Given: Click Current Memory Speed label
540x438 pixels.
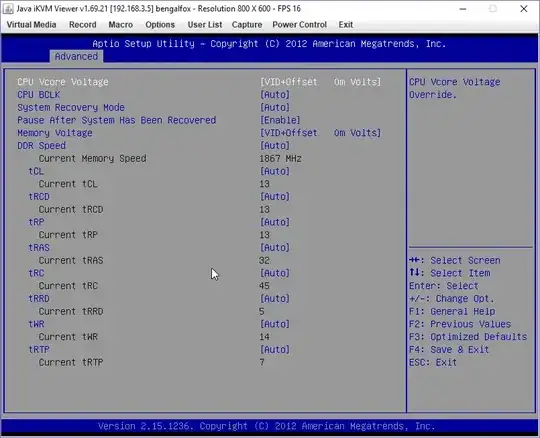Looking at the screenshot, I should pyautogui.click(x=92, y=158).
